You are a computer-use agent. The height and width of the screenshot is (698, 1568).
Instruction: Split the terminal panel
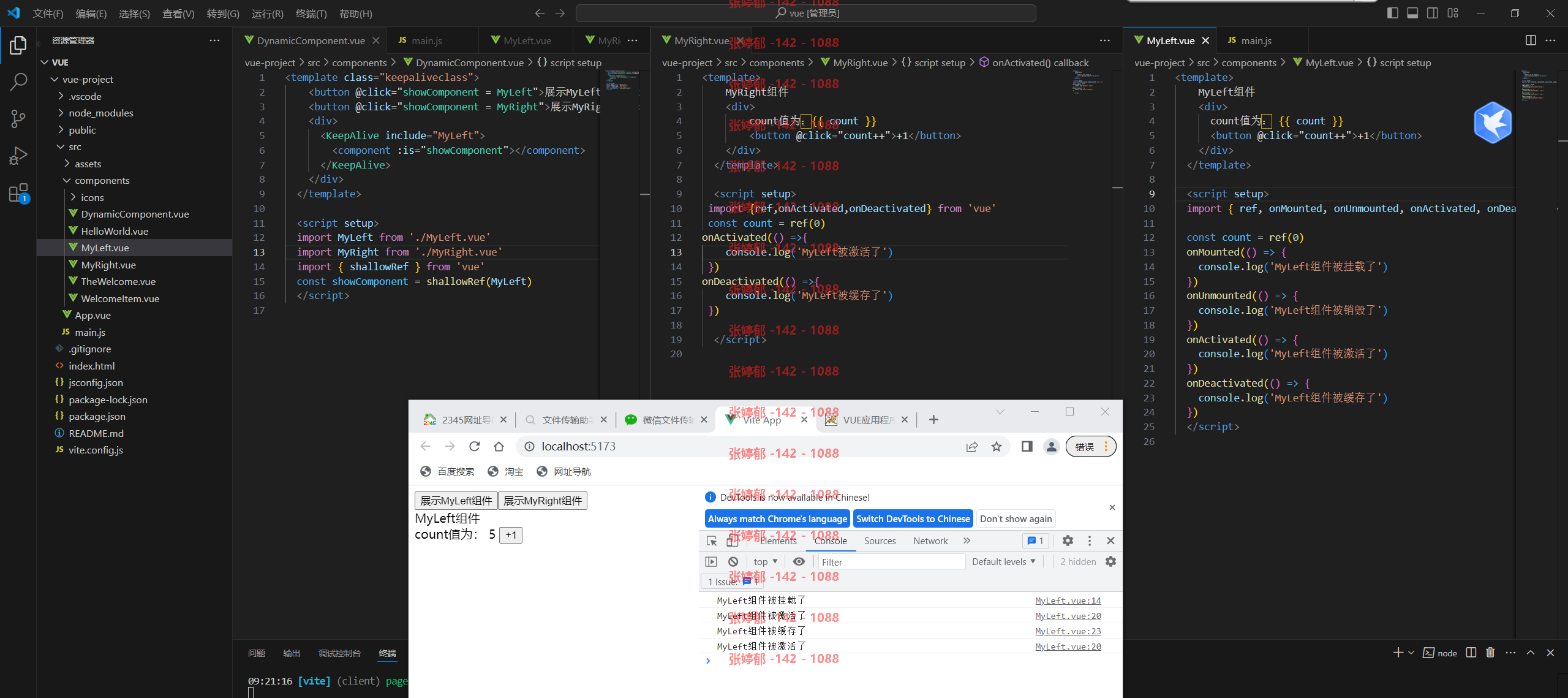point(1471,653)
